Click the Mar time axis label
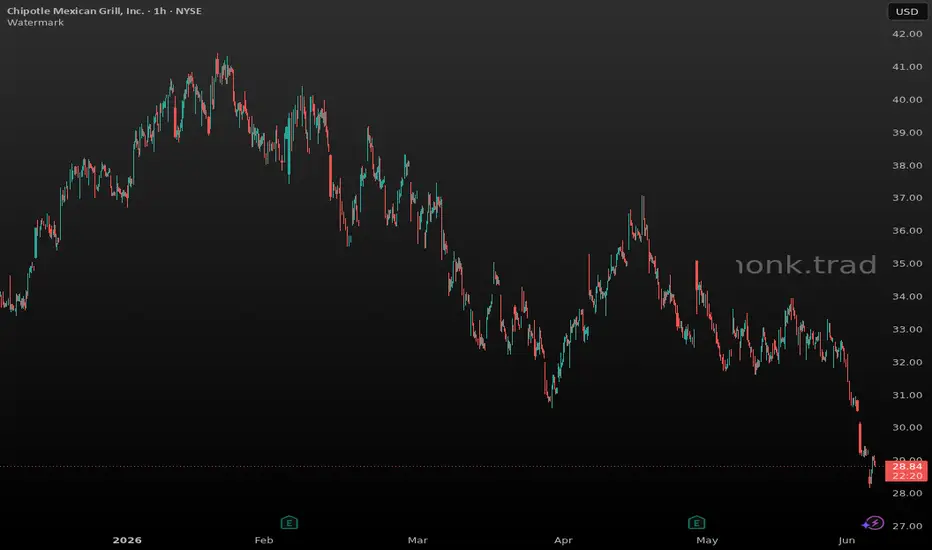The width and height of the screenshot is (932, 550). tap(417, 540)
